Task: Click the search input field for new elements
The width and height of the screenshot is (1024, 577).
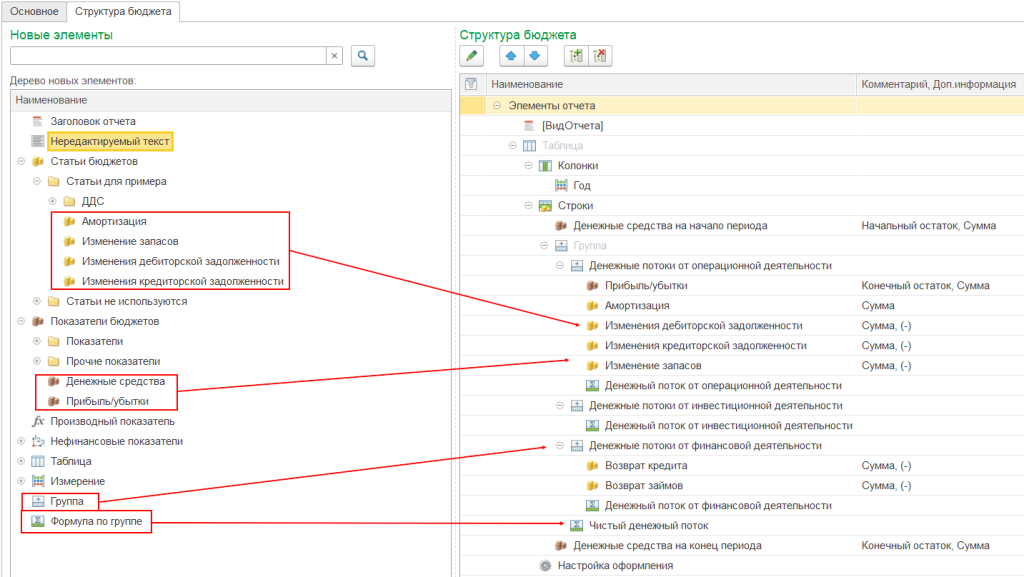Action: (168, 55)
